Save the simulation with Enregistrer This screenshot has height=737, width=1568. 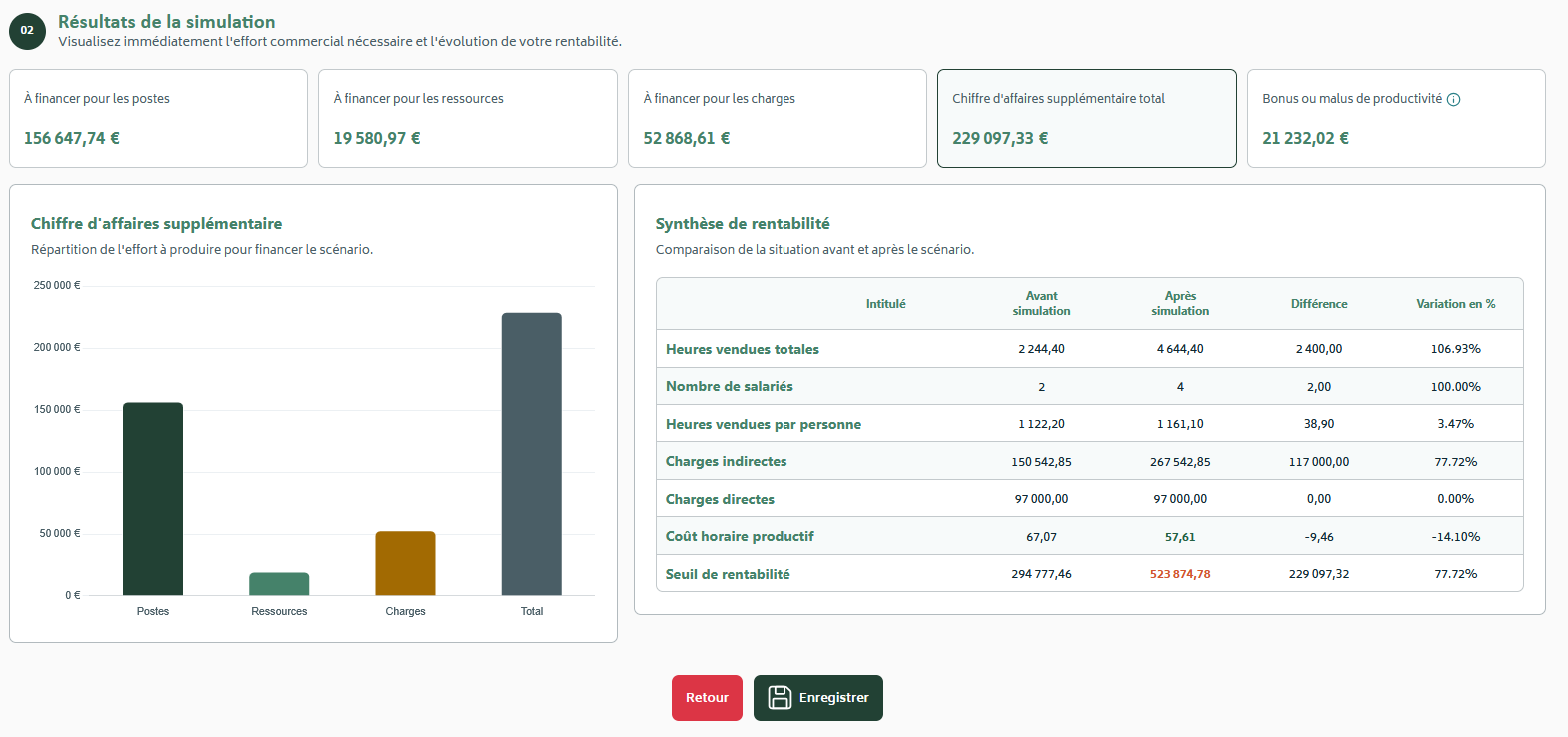pos(818,698)
